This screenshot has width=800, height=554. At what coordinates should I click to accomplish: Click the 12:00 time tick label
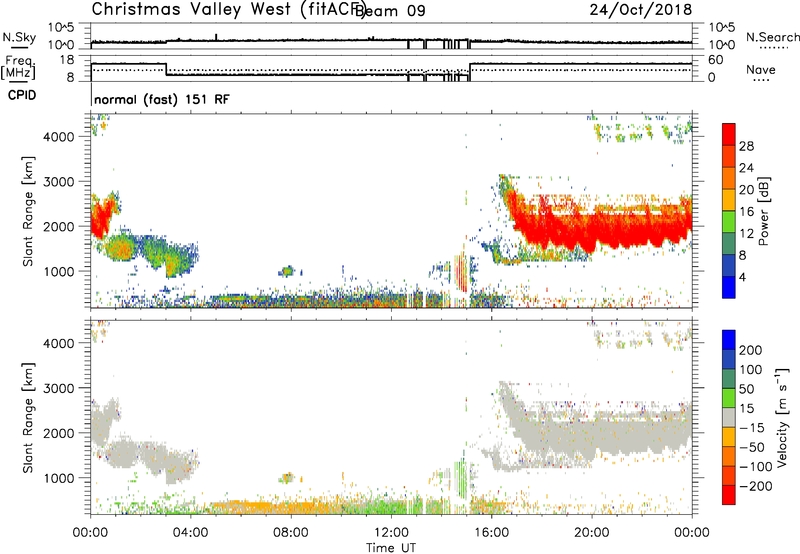click(x=391, y=533)
